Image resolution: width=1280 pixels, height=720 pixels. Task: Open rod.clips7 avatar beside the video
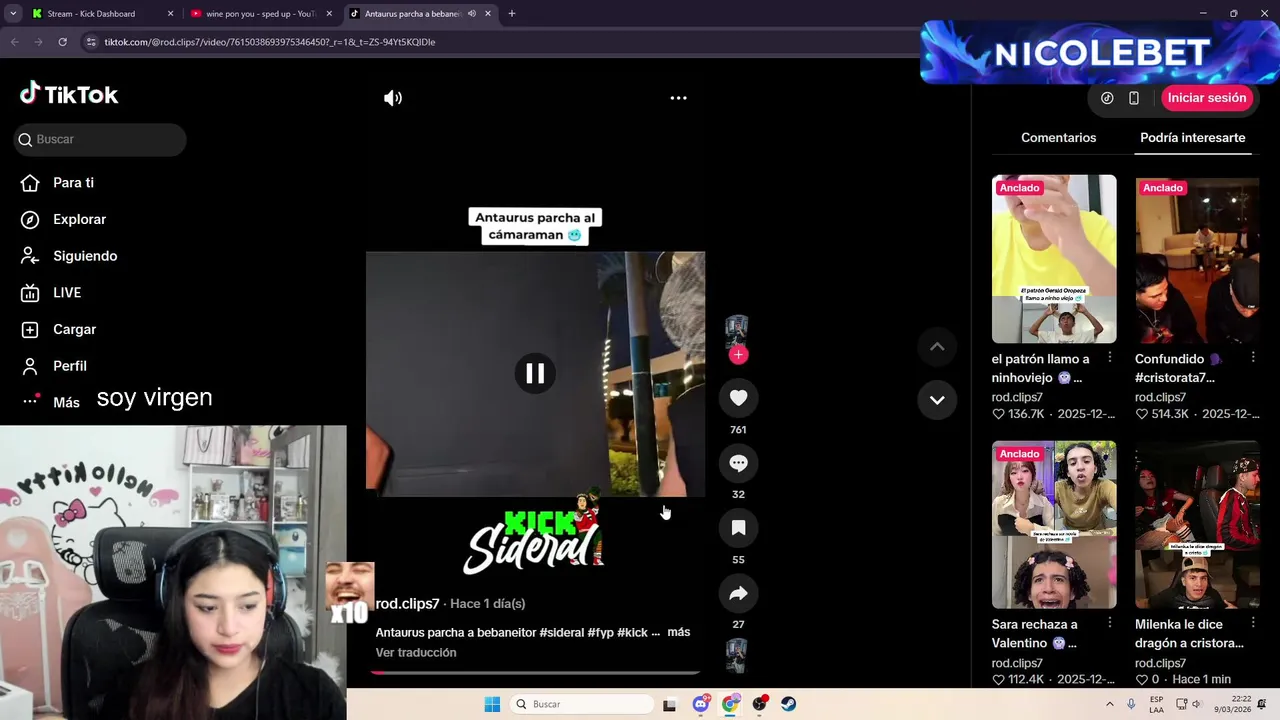click(737, 331)
